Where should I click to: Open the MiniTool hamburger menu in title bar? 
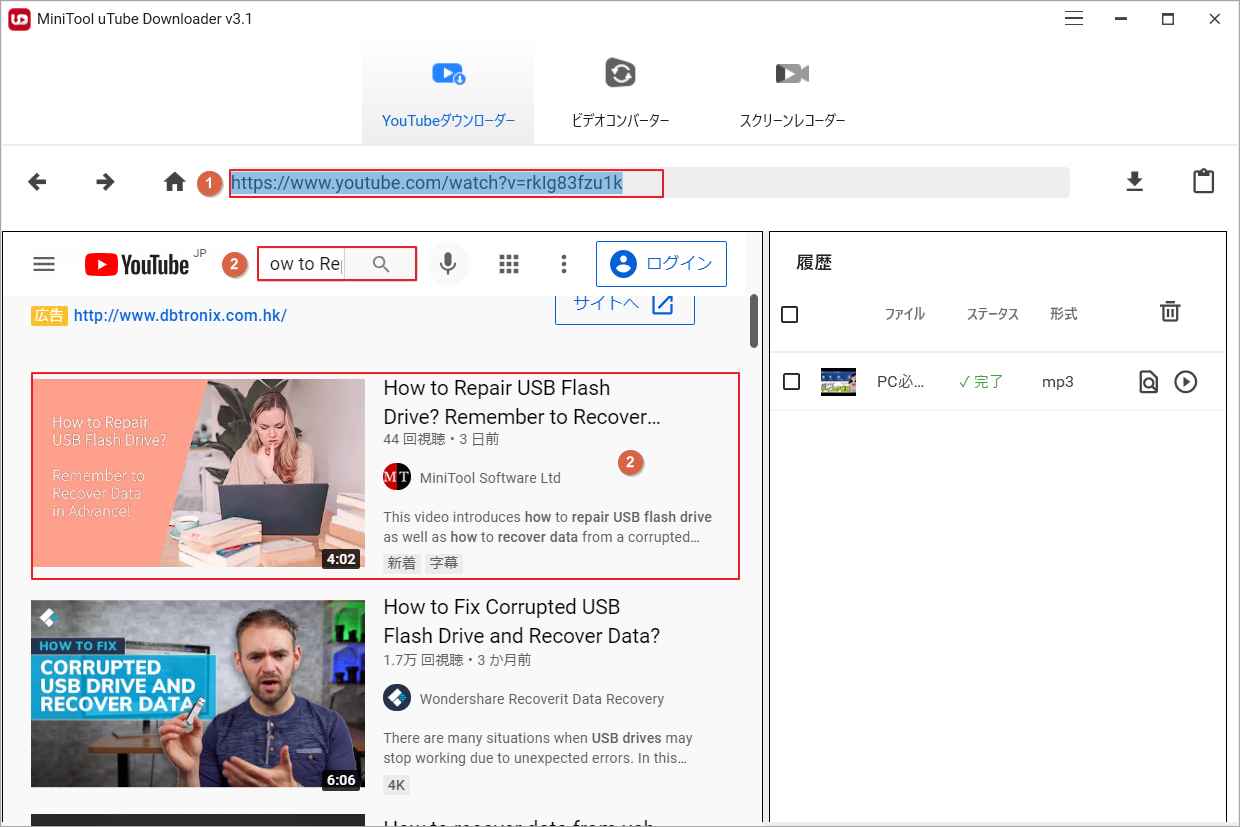[x=1074, y=19]
